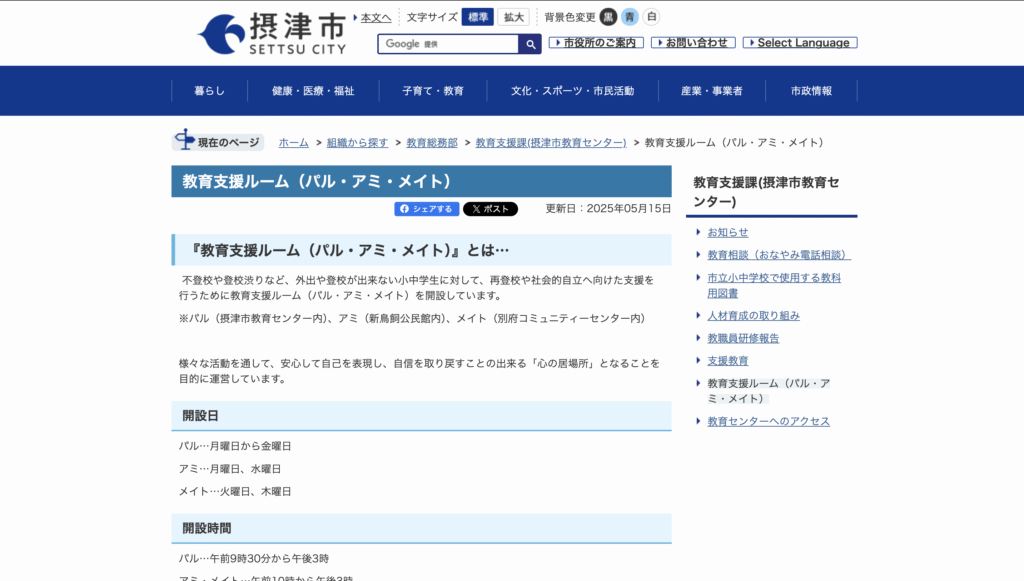Switch background color to 黒

[609, 16]
